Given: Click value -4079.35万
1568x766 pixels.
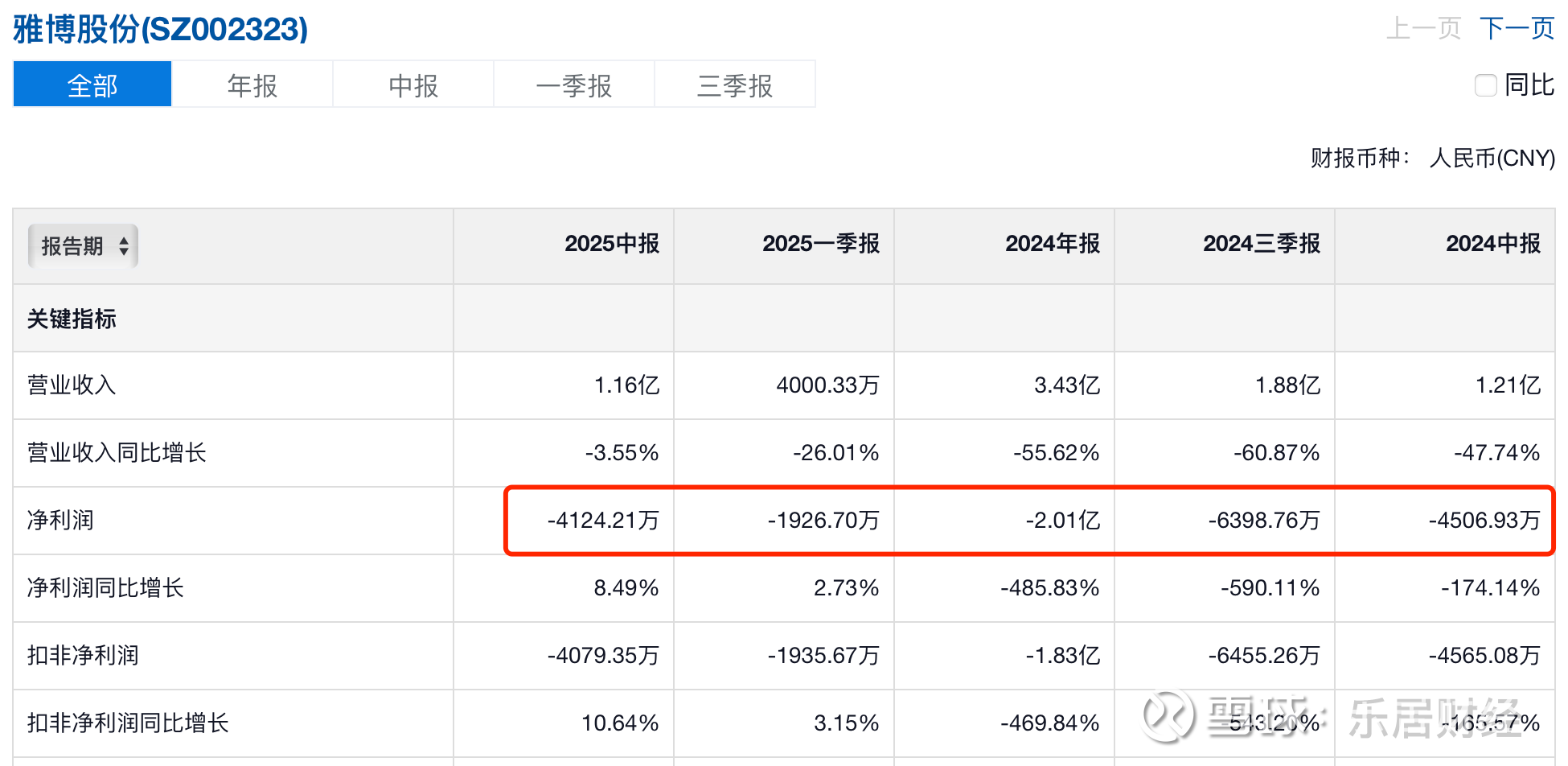Looking at the screenshot, I should click(603, 656).
